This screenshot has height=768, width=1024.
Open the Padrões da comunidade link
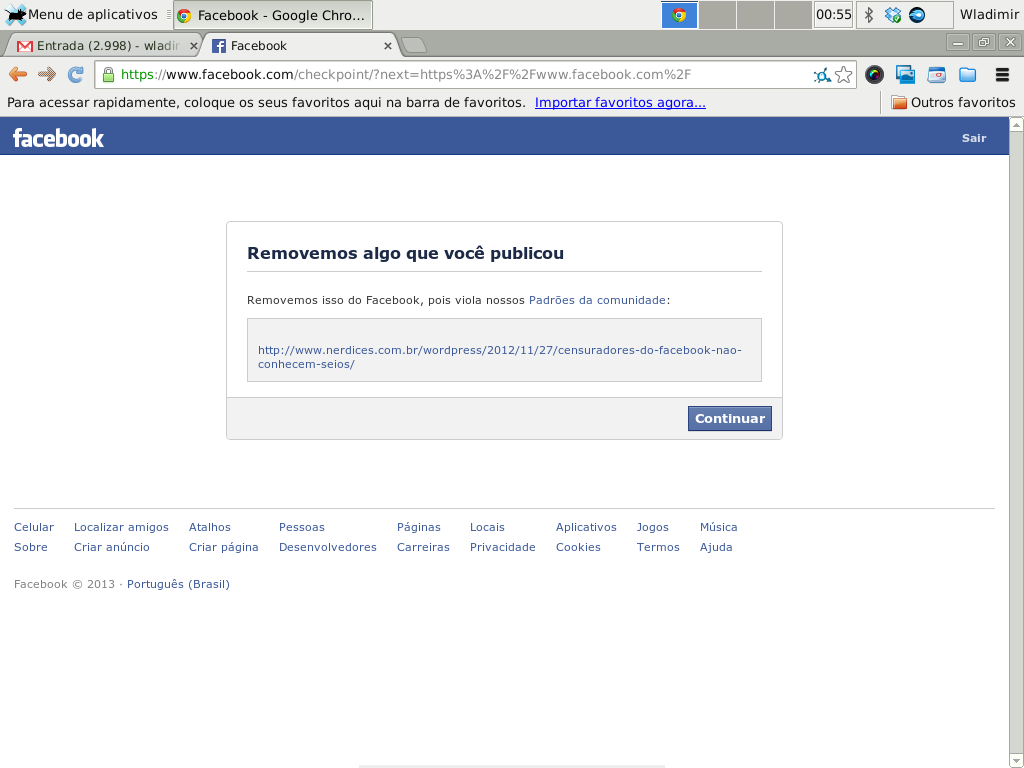tap(598, 300)
